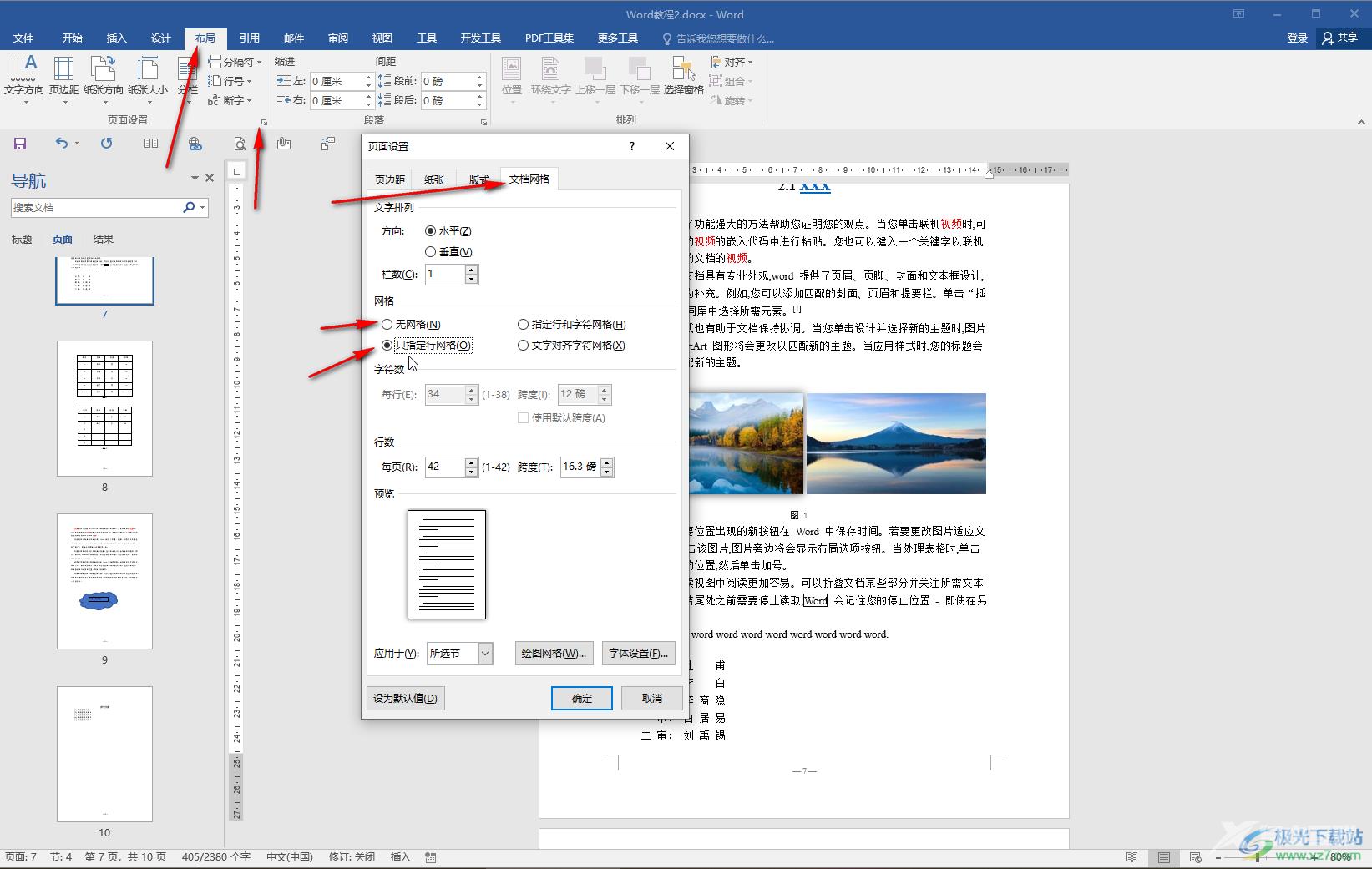Viewport: 1372px width, 869px height.
Task: Click the 设为默认值 button
Action: [x=405, y=698]
